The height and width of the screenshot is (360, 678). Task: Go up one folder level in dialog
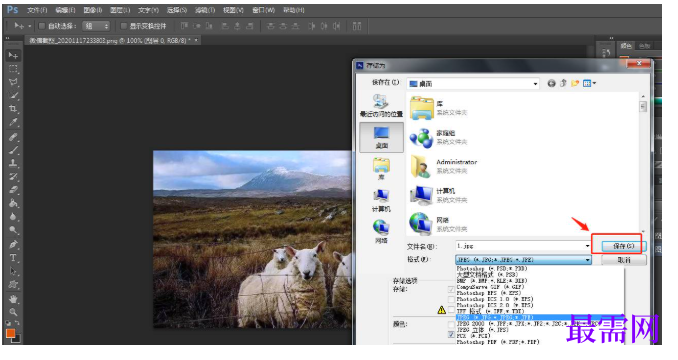[563, 83]
